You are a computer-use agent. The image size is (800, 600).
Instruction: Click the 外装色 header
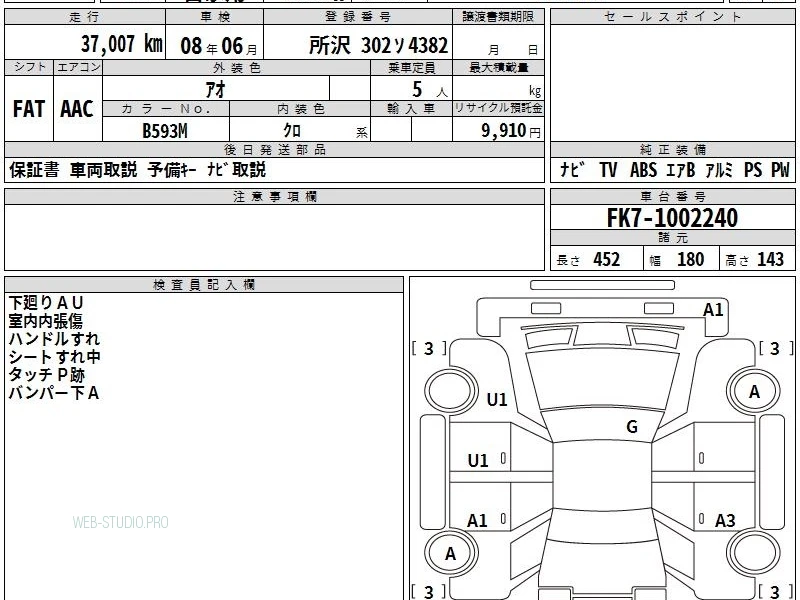pyautogui.click(x=237, y=67)
